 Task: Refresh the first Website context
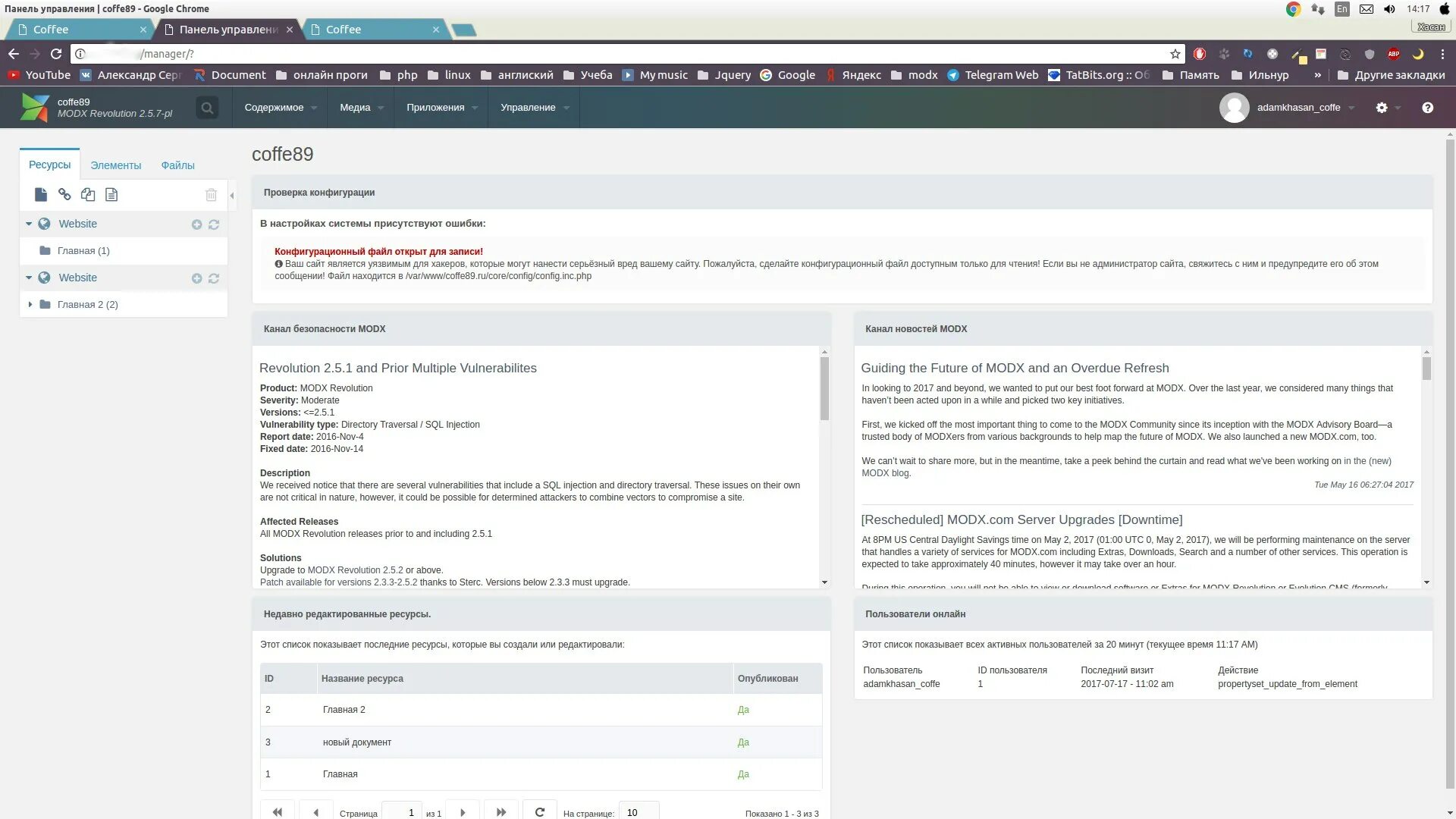pyautogui.click(x=214, y=224)
